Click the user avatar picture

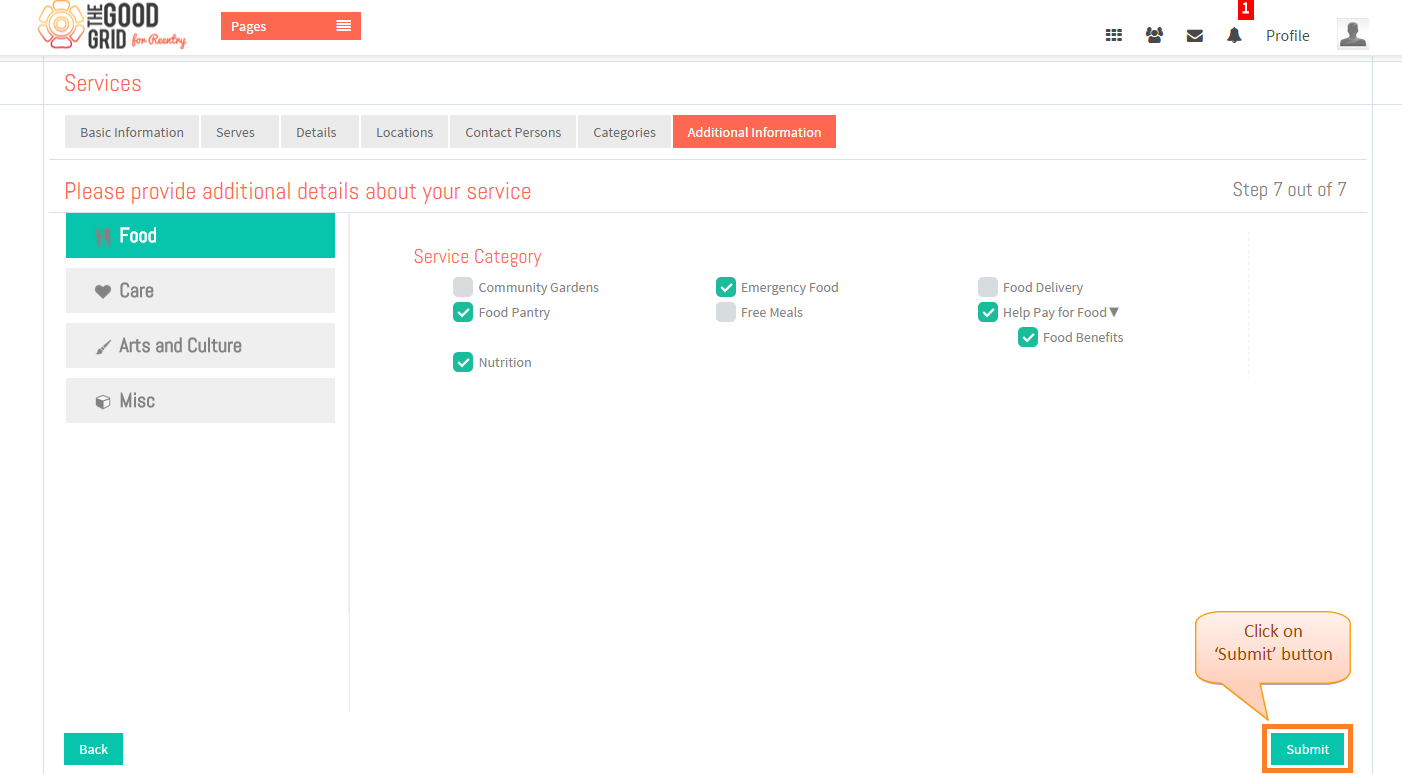tap(1352, 34)
